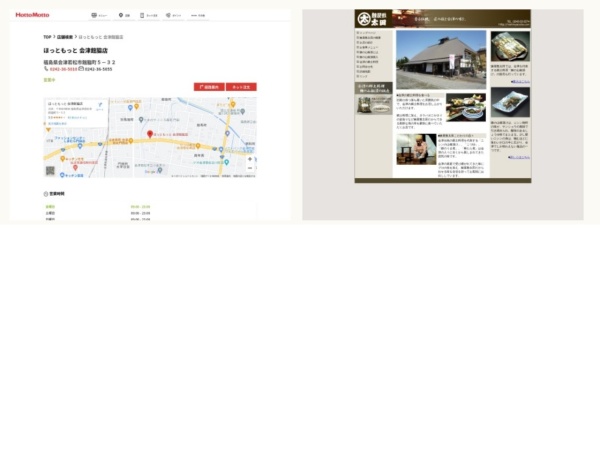The width and height of the screenshot is (600, 450).
Task: Click the red Hotto Motto map pin
Action: pos(150,134)
